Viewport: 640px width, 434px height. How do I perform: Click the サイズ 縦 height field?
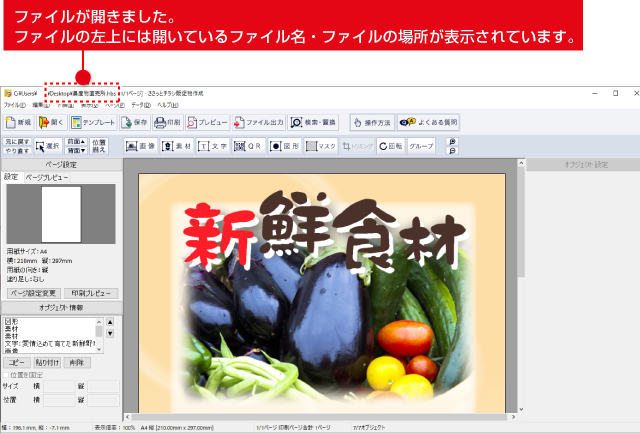pyautogui.click(x=103, y=386)
